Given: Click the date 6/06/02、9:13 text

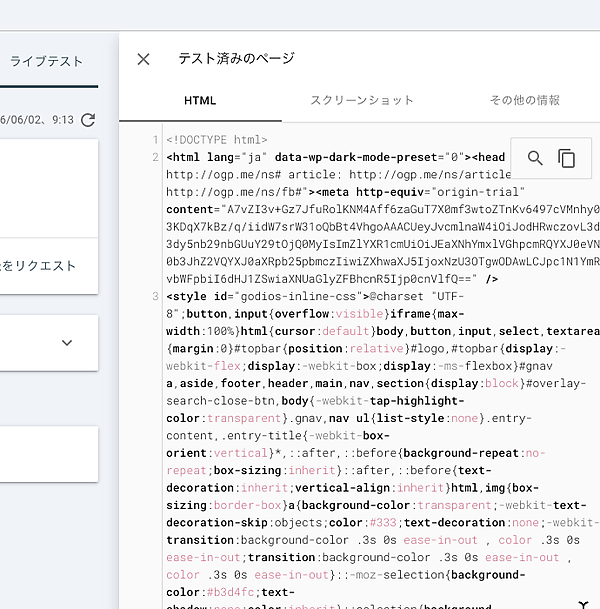Looking at the screenshot, I should click(x=37, y=120).
